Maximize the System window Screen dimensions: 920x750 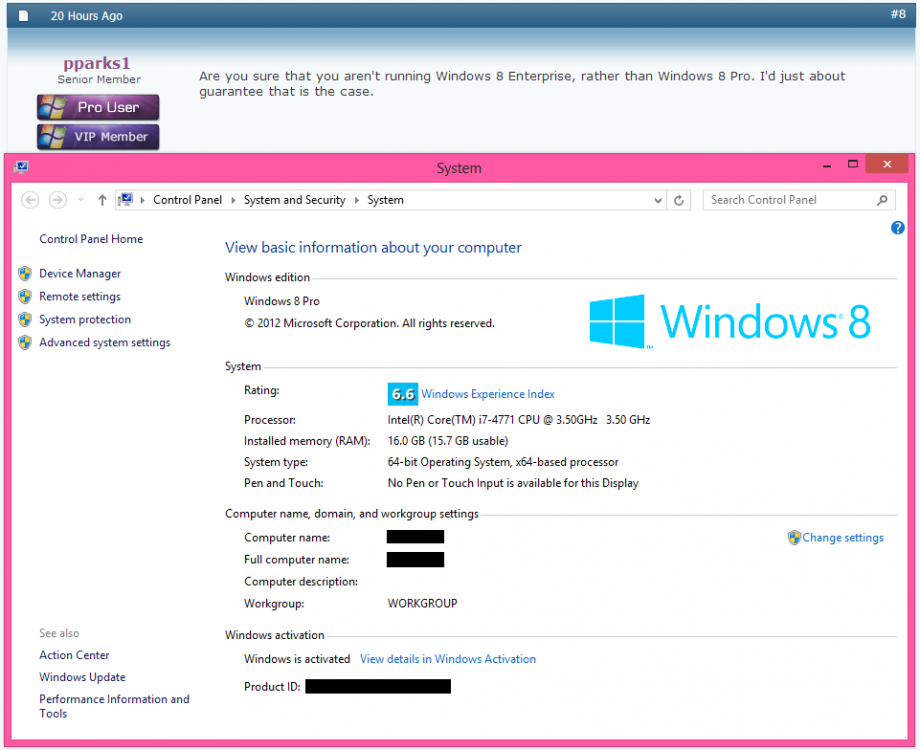tap(853, 164)
